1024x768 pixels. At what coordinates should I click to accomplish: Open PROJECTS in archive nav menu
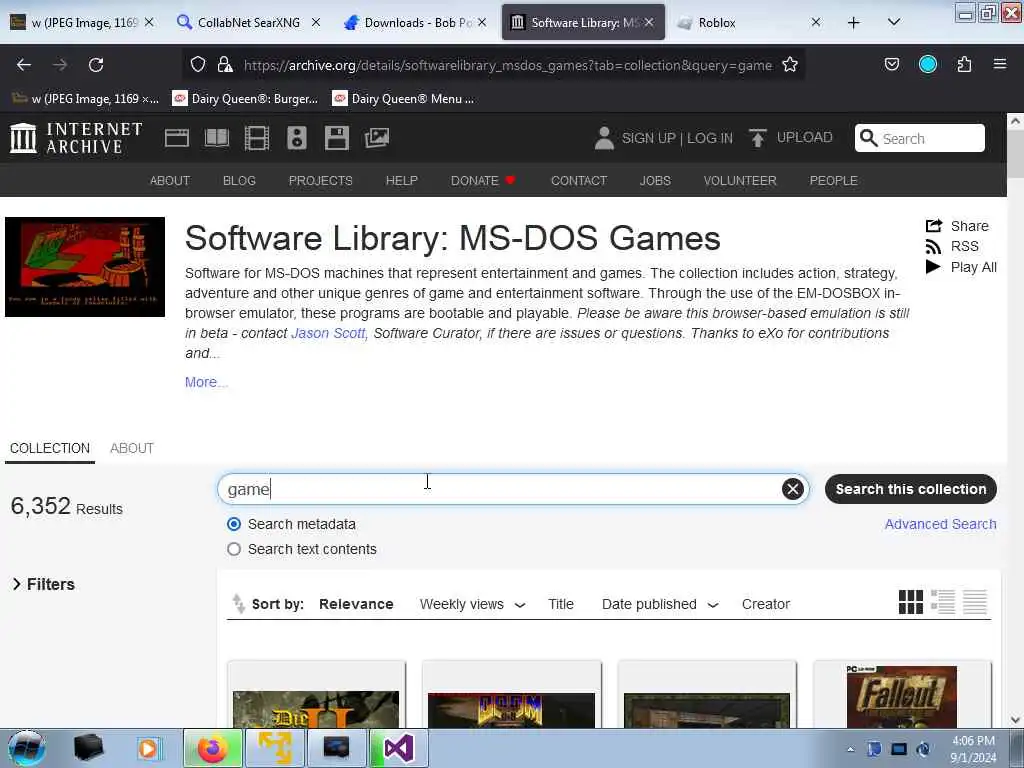(x=321, y=180)
